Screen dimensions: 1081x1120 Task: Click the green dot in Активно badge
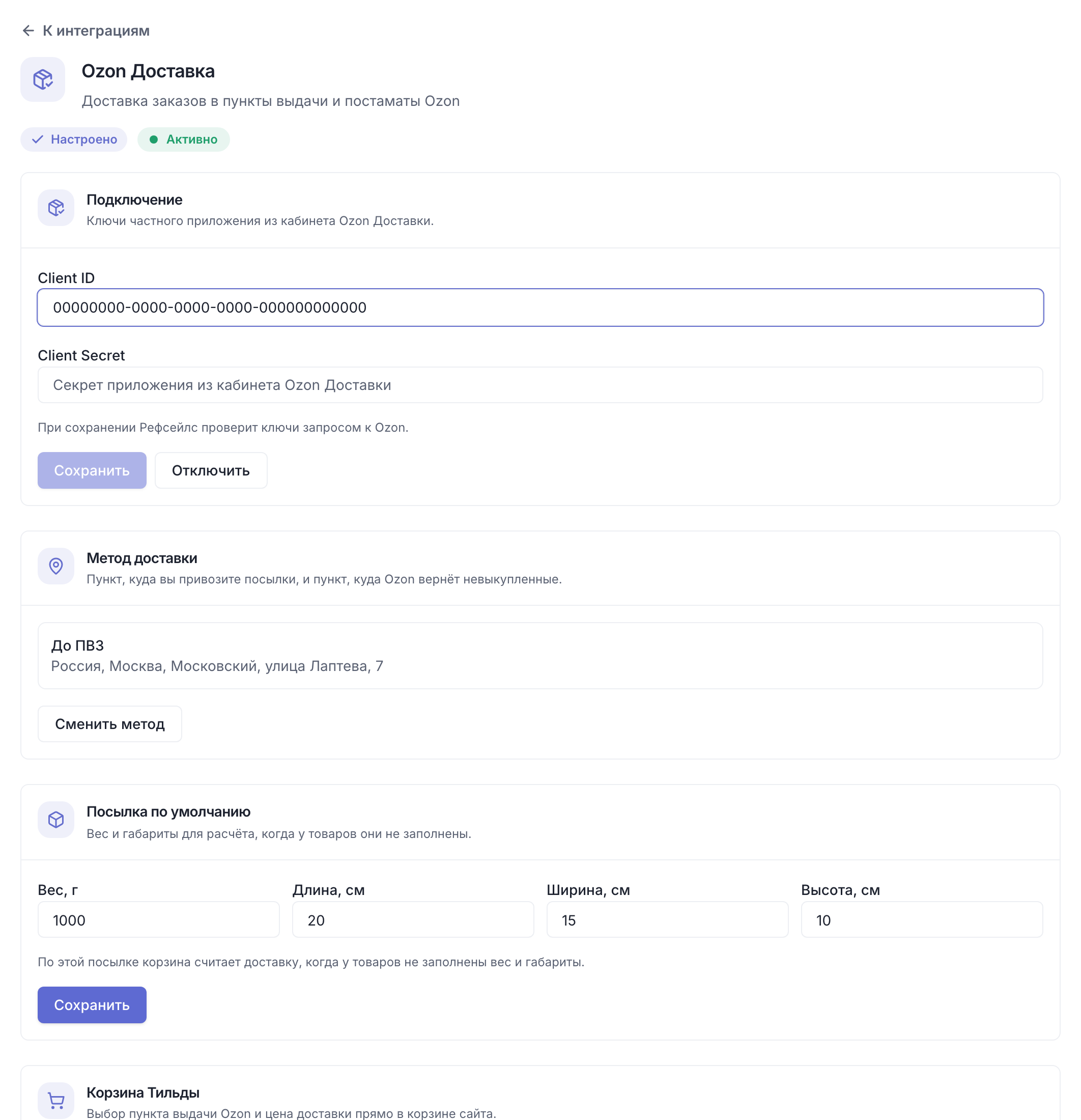click(x=154, y=140)
